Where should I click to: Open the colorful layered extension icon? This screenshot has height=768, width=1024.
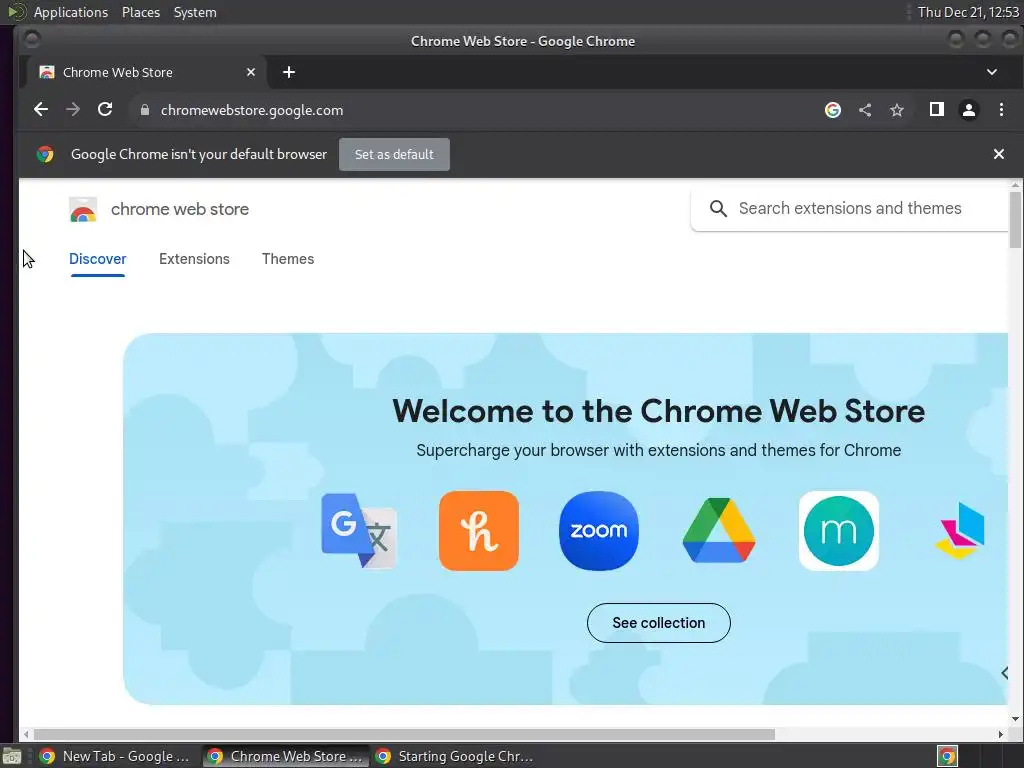pyautogui.click(x=960, y=531)
